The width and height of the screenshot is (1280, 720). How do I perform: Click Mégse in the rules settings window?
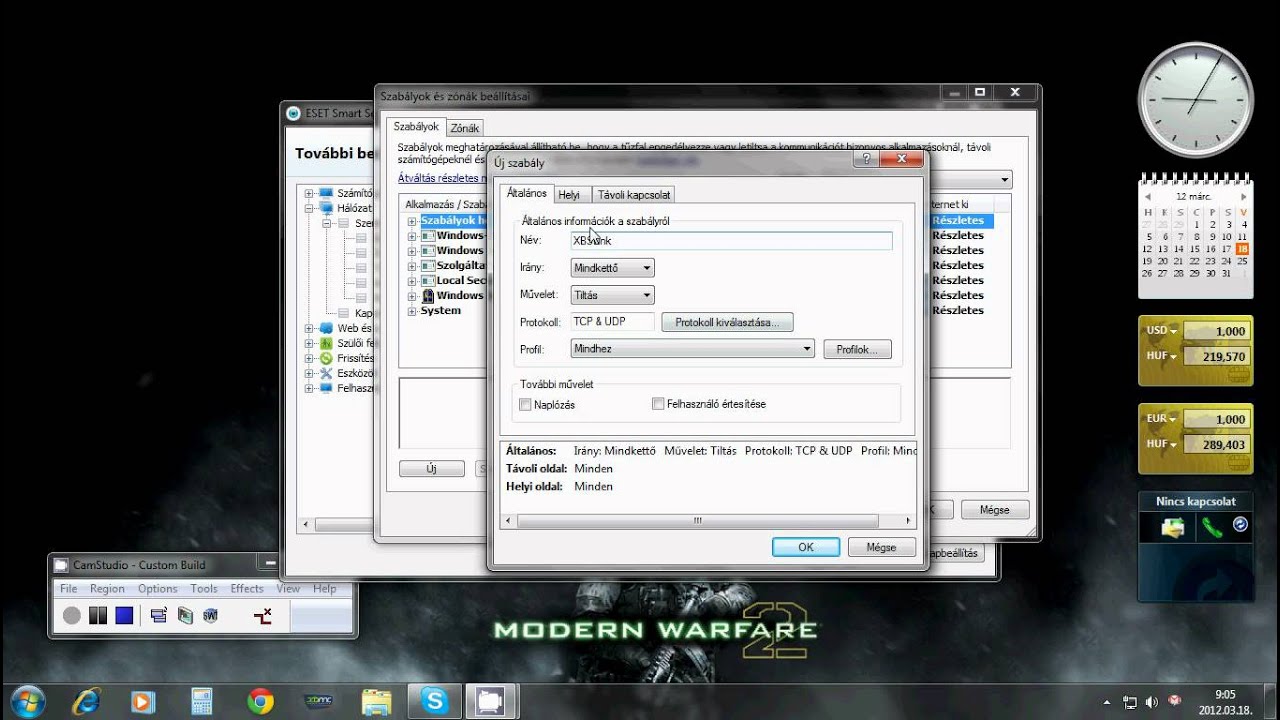point(994,509)
